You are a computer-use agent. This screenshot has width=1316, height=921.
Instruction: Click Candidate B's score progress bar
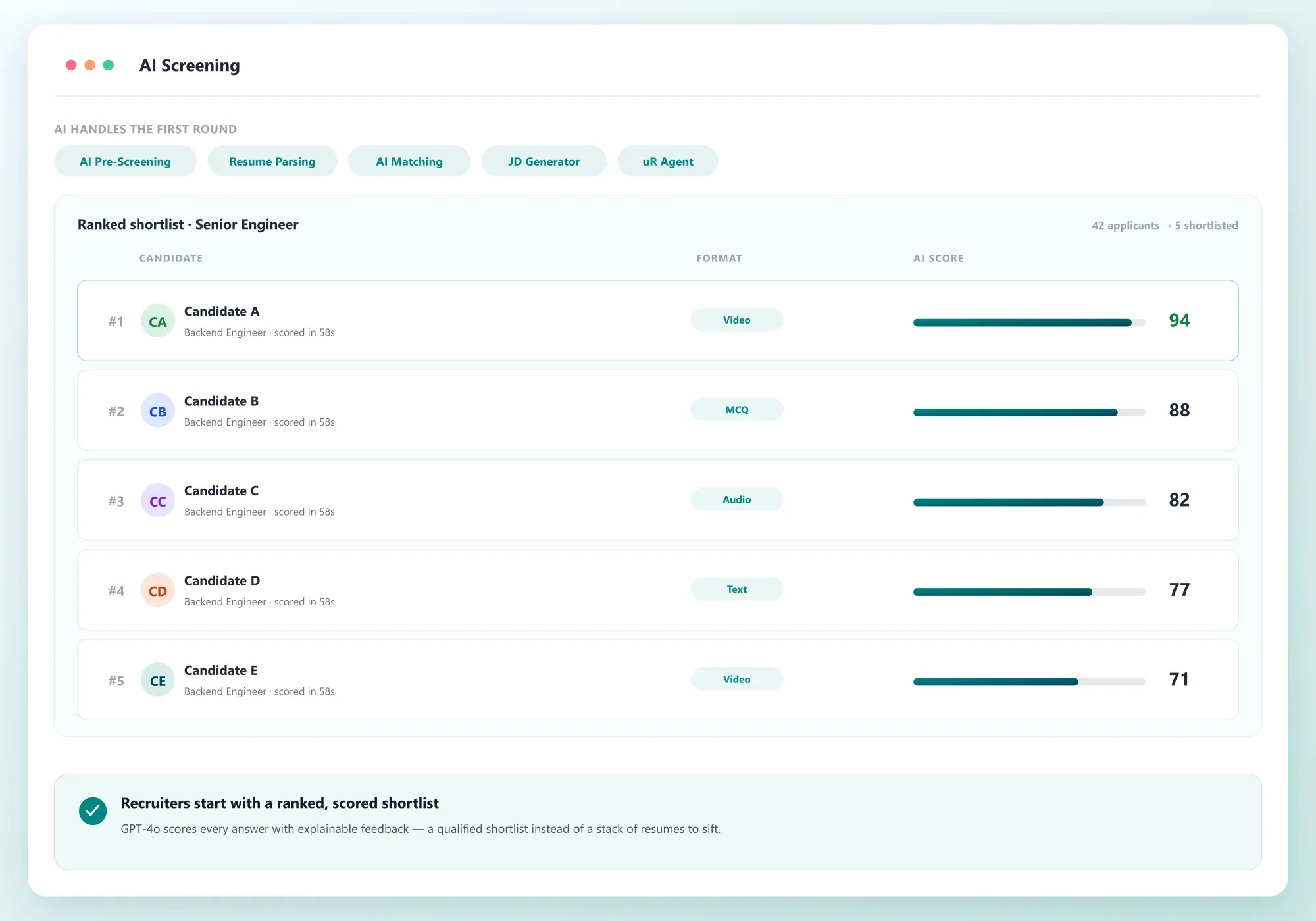1029,412
